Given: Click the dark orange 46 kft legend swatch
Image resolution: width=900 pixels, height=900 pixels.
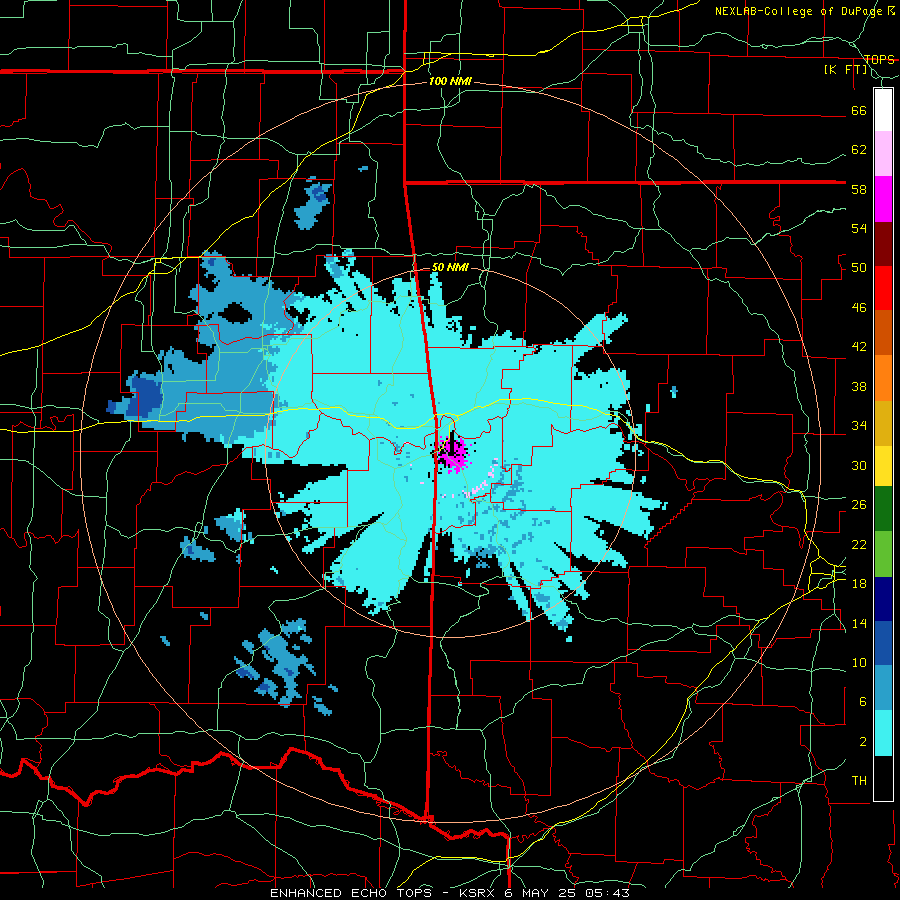Looking at the screenshot, I should [x=883, y=332].
